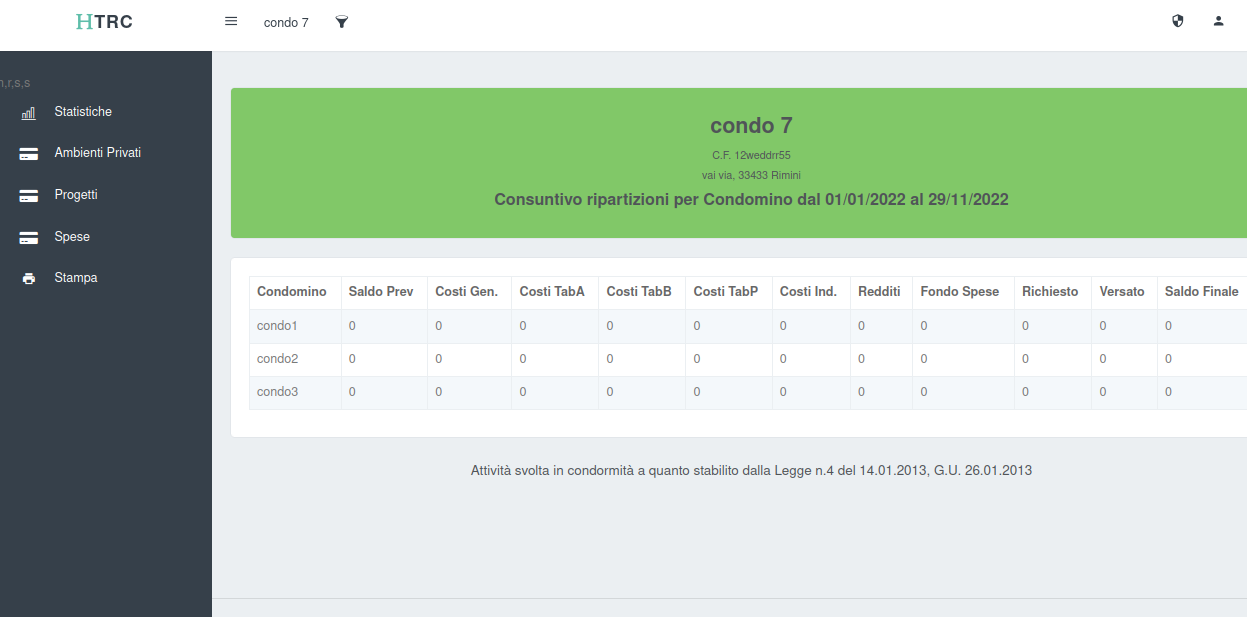Select Progetti from the sidebar

click(x=76, y=195)
